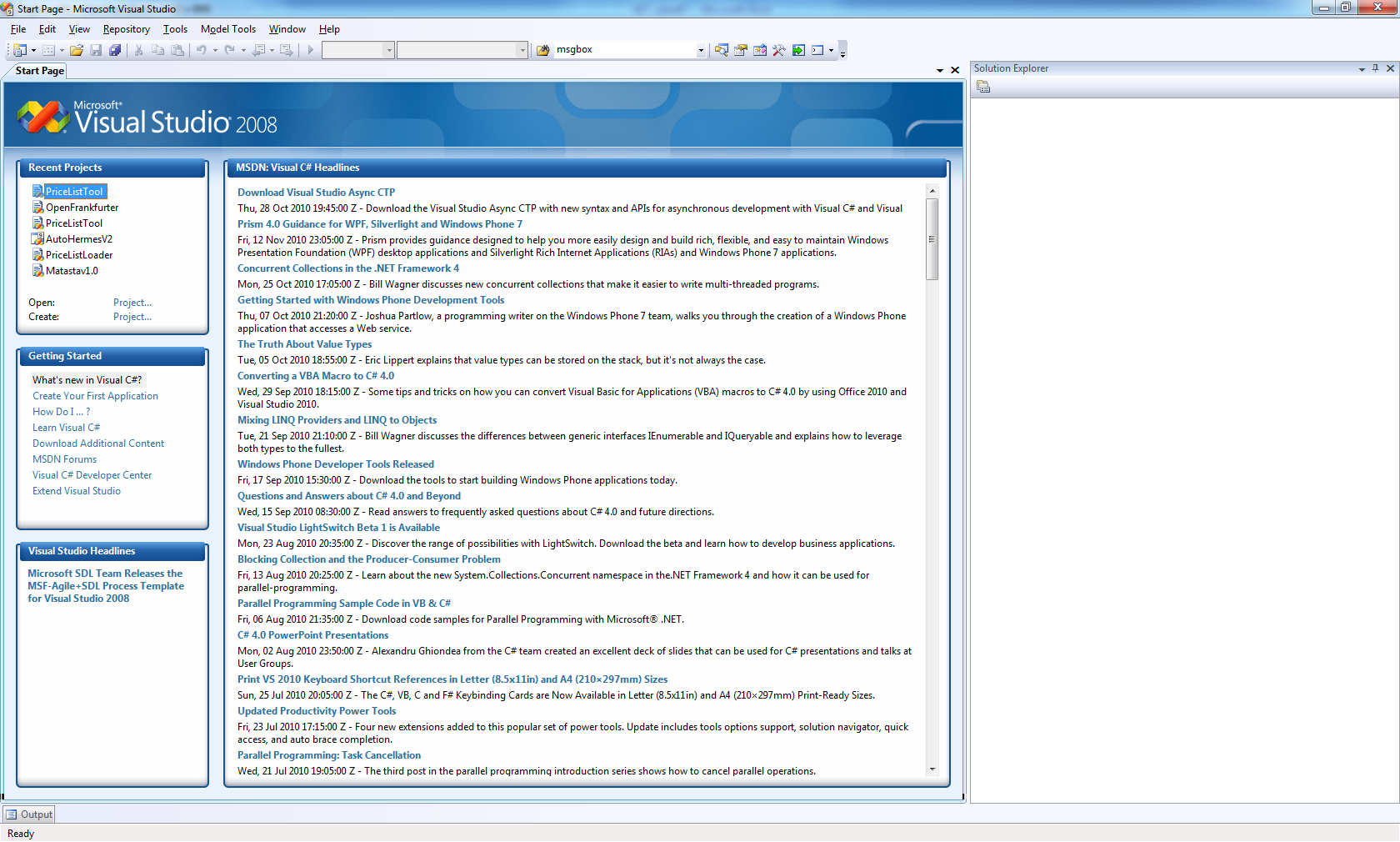
Task: Click the New Project toolbar icon
Action: (x=20, y=50)
